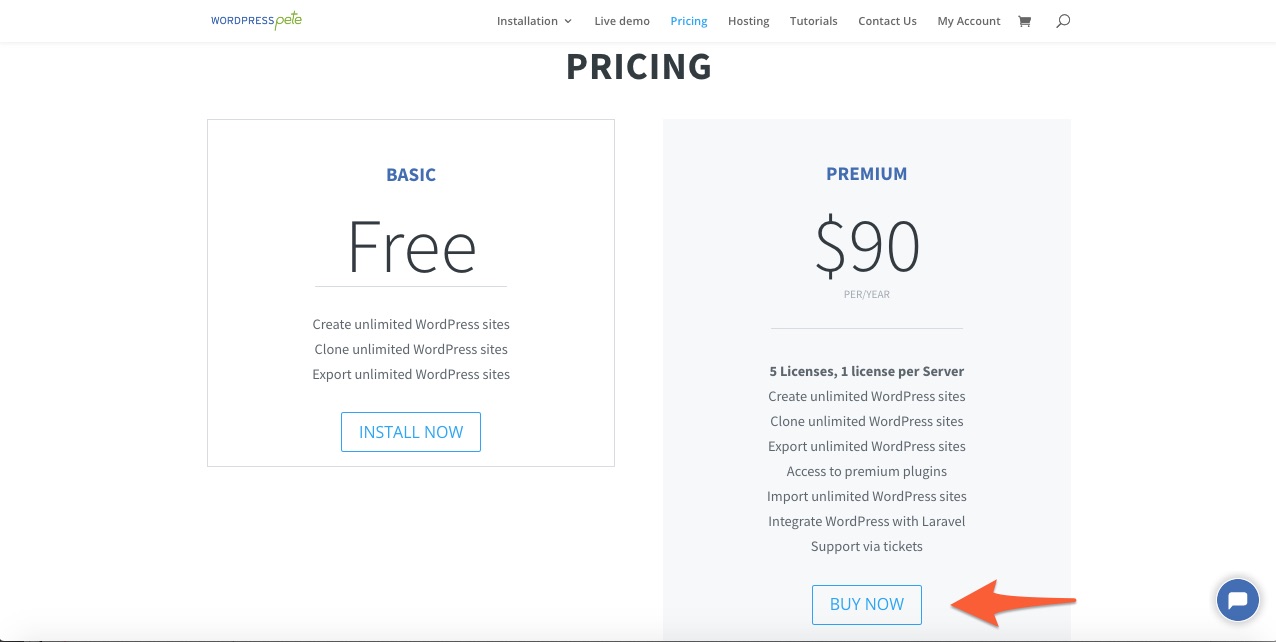Click the PRICING page title

tap(639, 67)
